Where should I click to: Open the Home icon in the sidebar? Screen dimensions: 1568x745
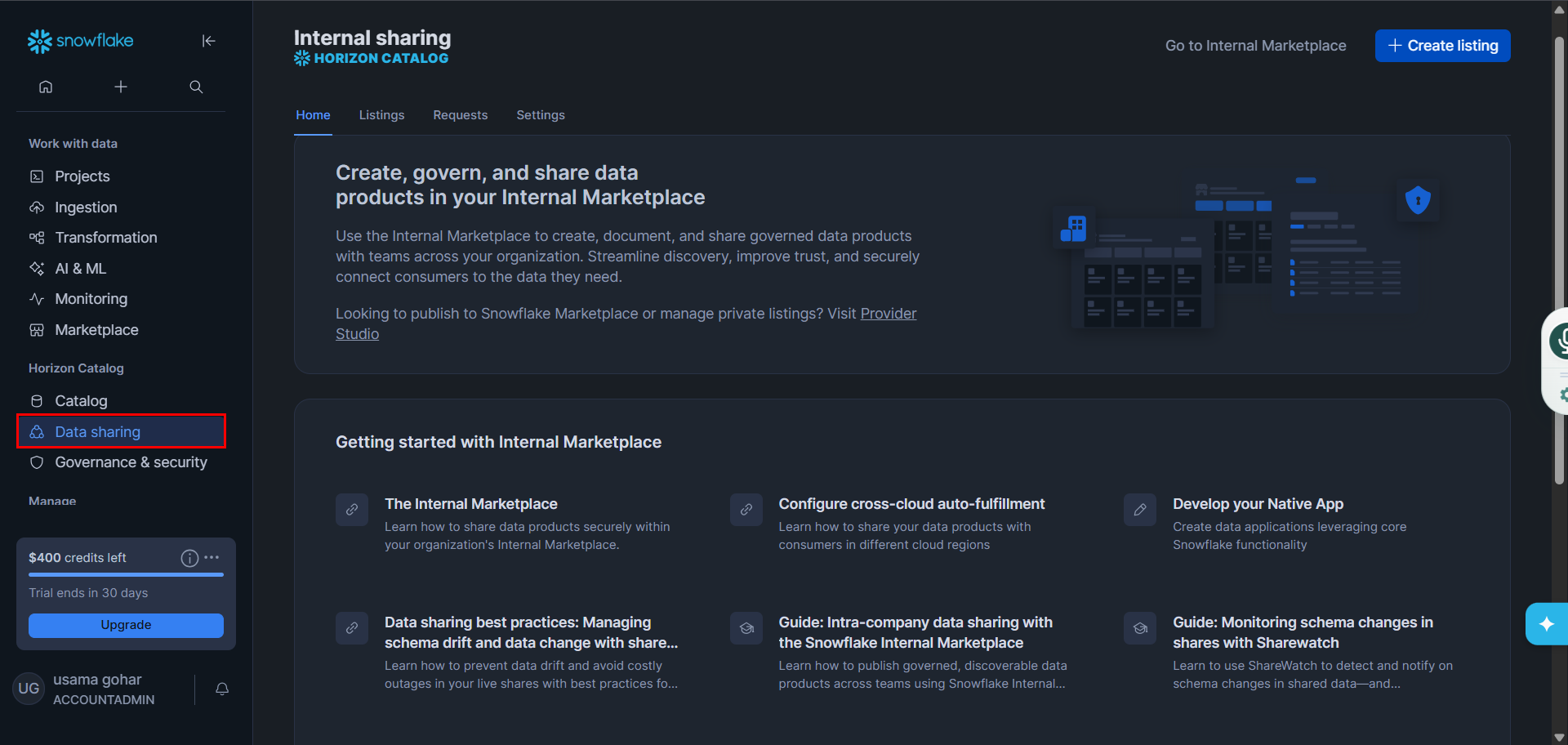tap(46, 87)
